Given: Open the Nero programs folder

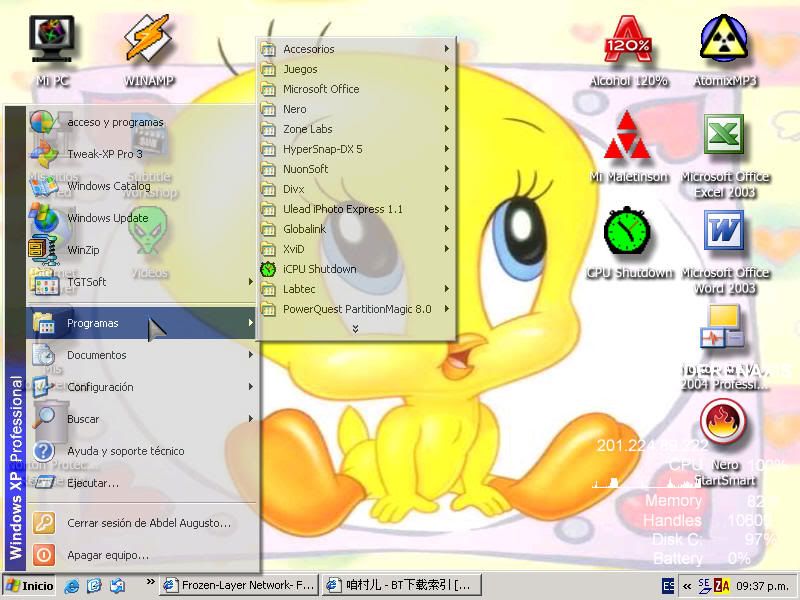Looking at the screenshot, I should (x=356, y=109).
